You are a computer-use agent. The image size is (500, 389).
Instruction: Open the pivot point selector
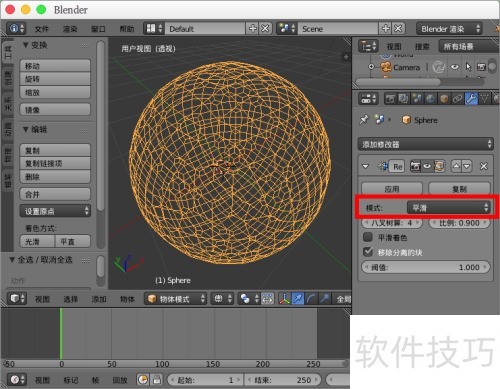pos(249,298)
